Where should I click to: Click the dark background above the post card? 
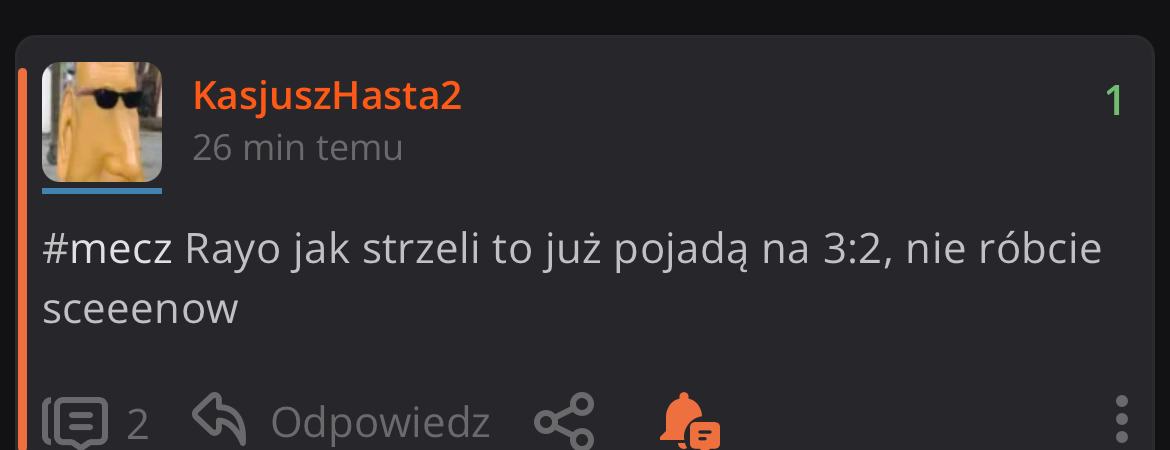pos(585,16)
